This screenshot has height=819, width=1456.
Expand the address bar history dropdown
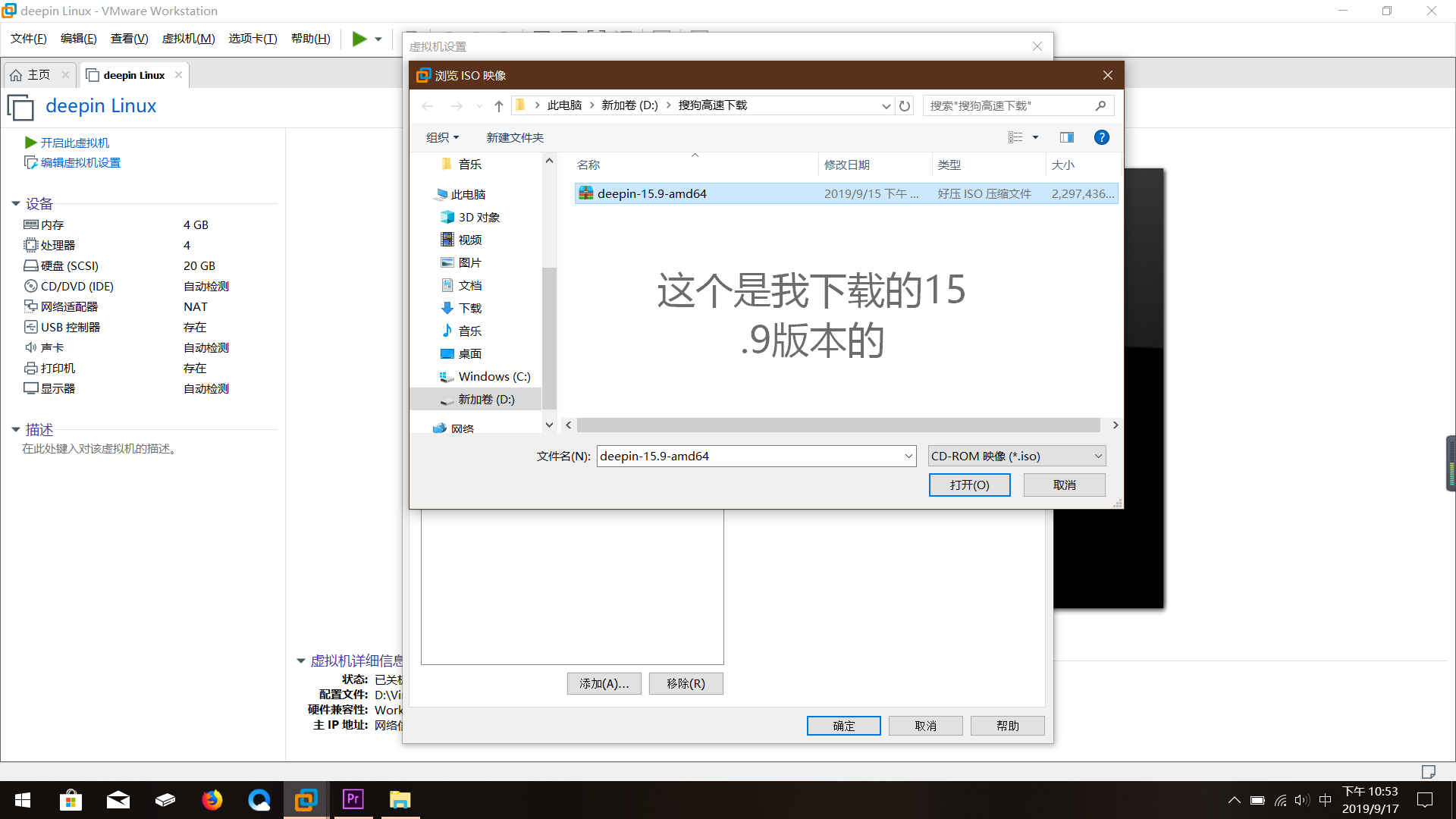[x=886, y=106]
